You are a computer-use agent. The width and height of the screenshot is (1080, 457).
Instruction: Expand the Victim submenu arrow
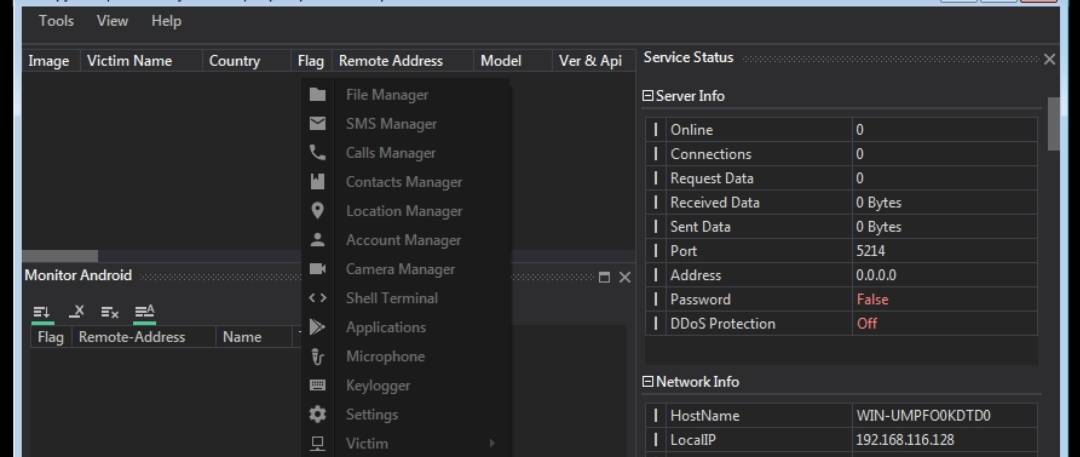492,443
